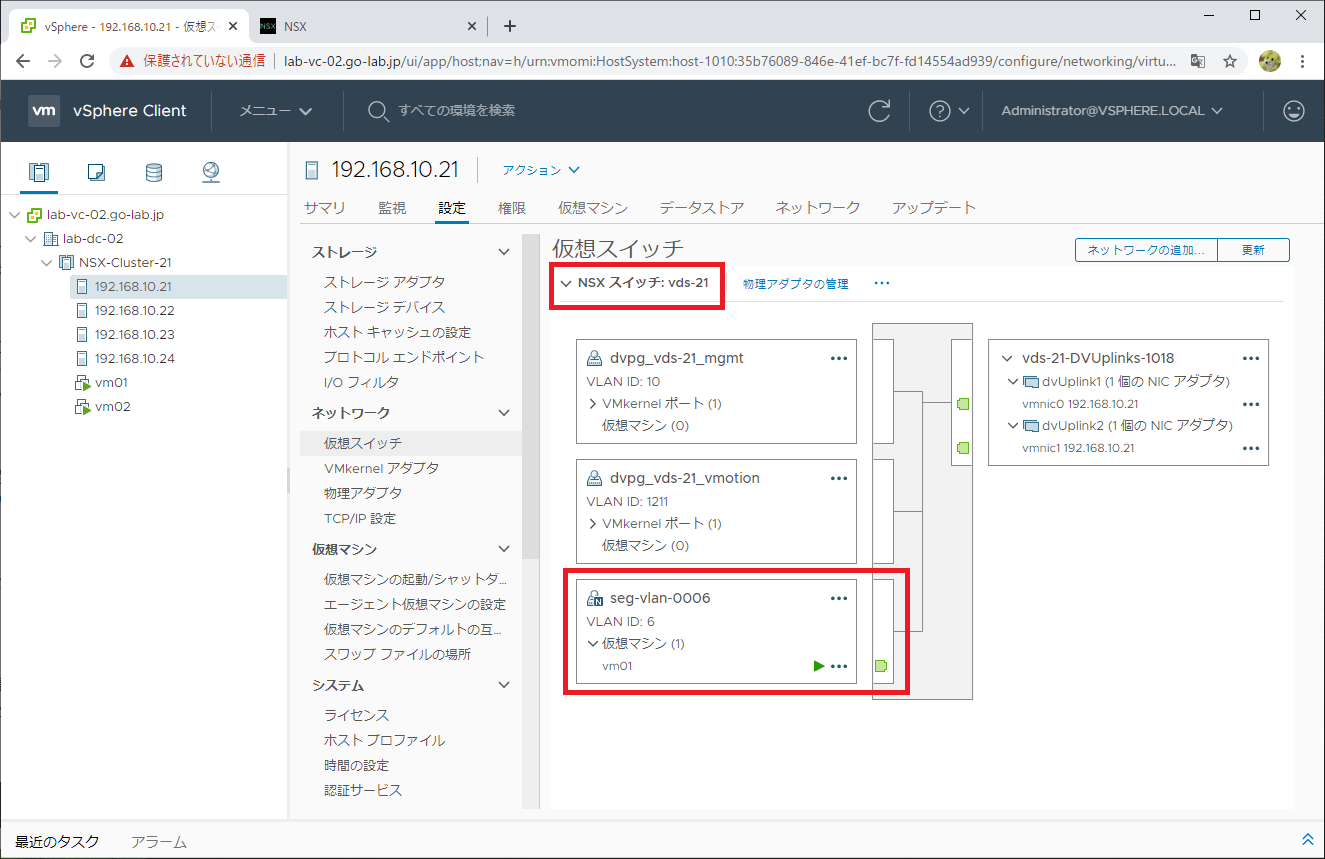Switch to the 監視 tab
Screen dimensions: 1325x859
[x=392, y=208]
